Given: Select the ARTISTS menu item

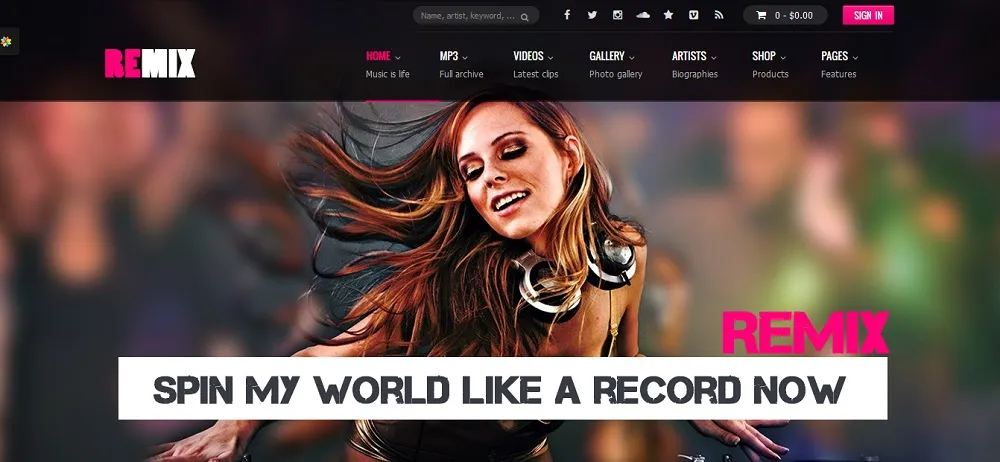Looking at the screenshot, I should tap(689, 56).
